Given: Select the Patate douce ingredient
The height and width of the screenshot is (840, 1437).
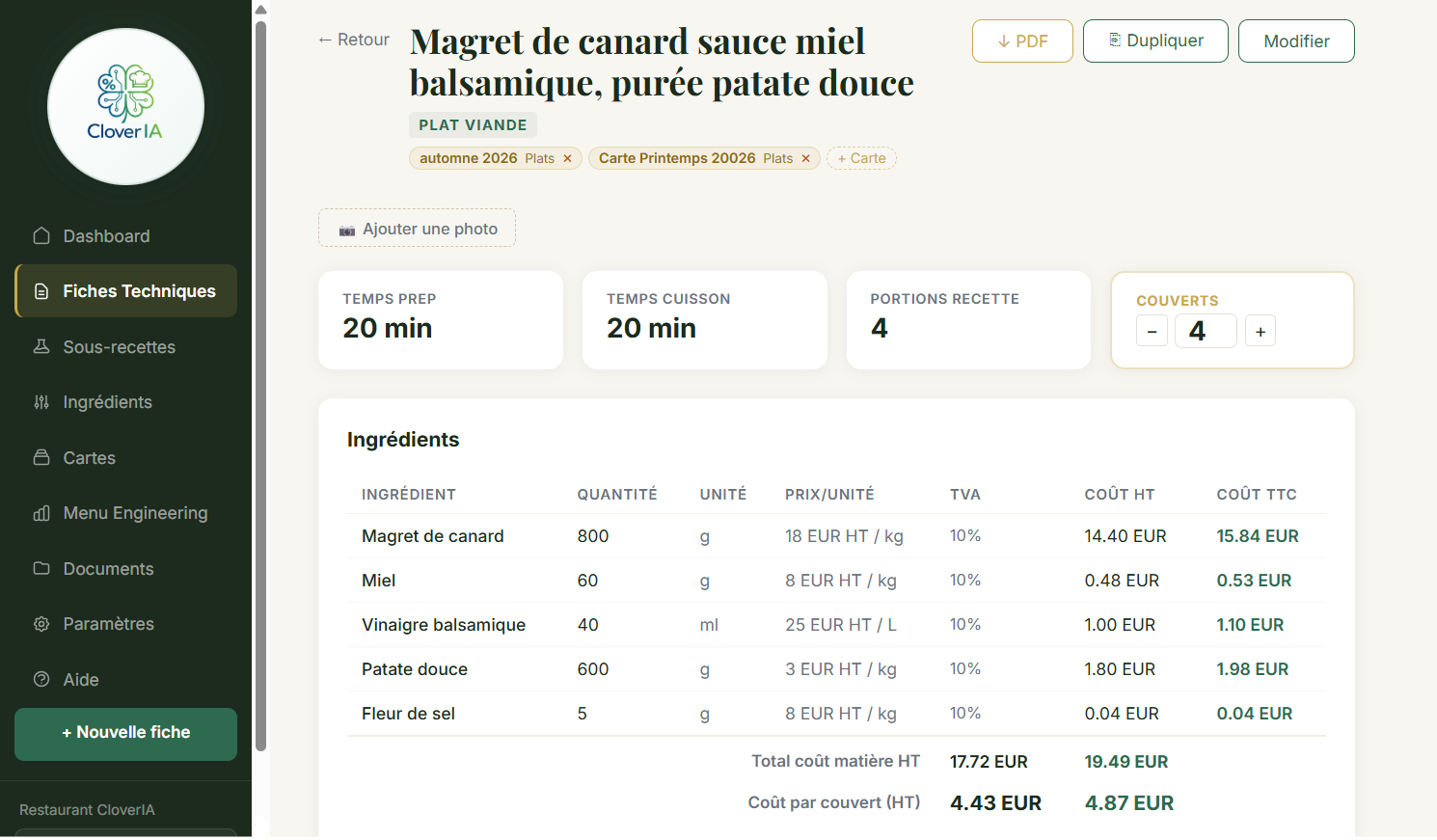Looking at the screenshot, I should [x=415, y=669].
